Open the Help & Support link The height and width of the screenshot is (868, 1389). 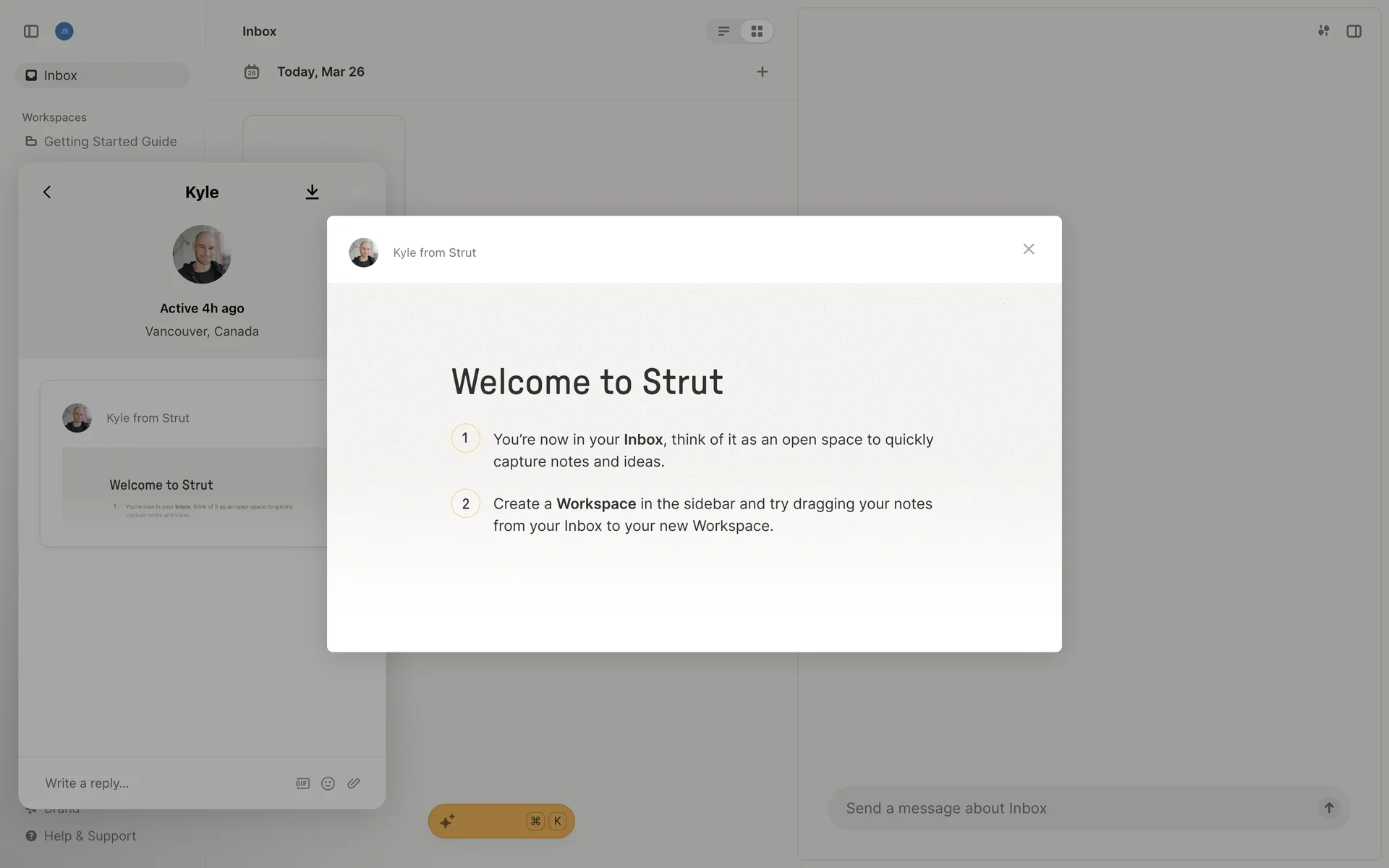coord(90,836)
